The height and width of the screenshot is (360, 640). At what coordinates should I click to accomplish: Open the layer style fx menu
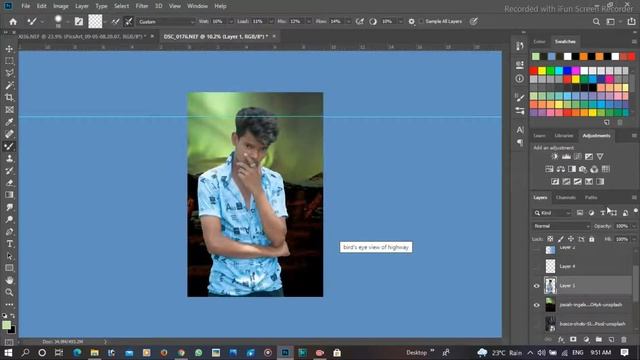pyautogui.click(x=561, y=339)
